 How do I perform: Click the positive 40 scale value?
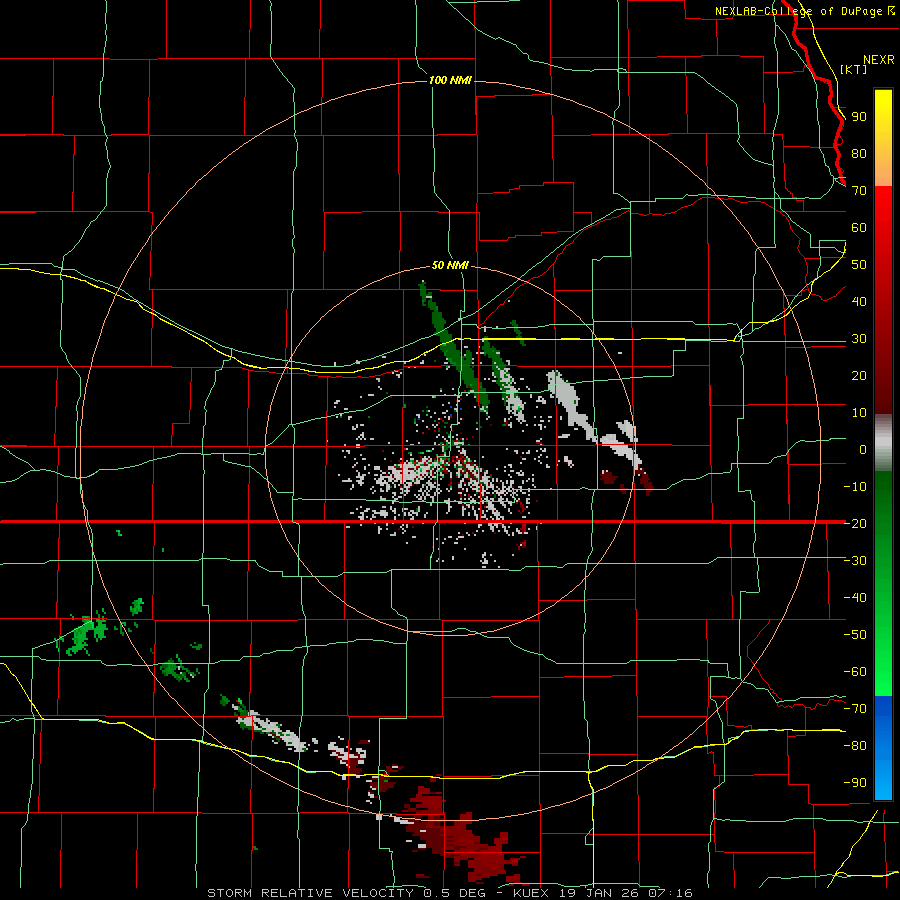(x=859, y=302)
